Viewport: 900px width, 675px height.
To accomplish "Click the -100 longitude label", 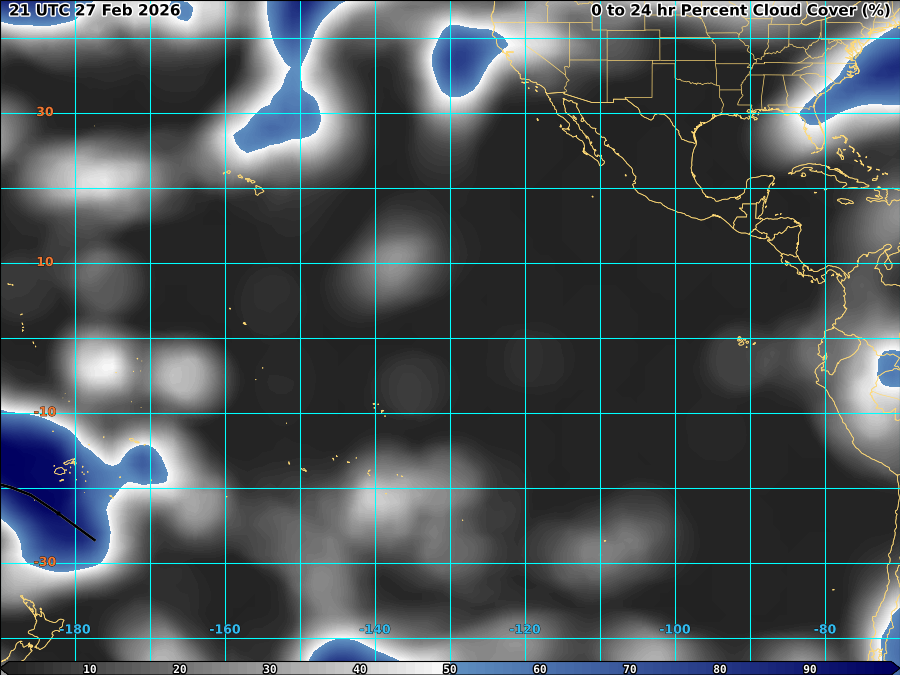I will pos(675,629).
